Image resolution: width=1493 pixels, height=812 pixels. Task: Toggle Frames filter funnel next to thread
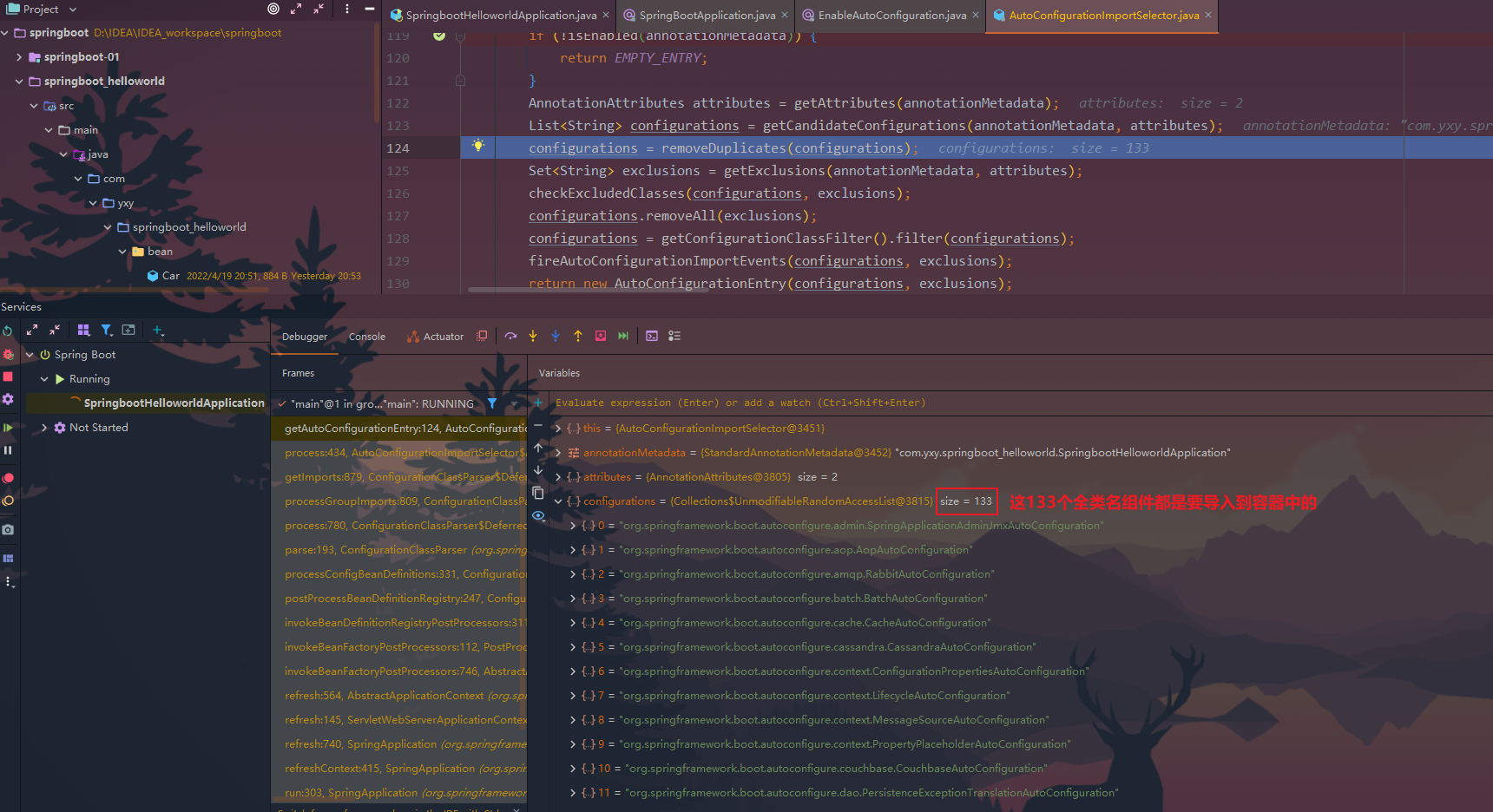pyautogui.click(x=492, y=403)
